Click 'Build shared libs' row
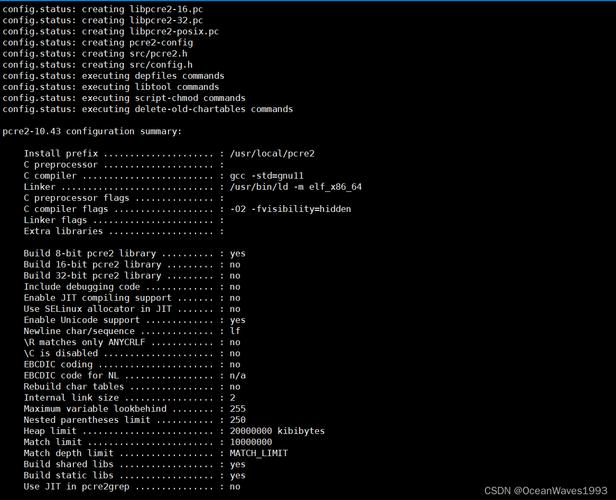 tap(135, 464)
